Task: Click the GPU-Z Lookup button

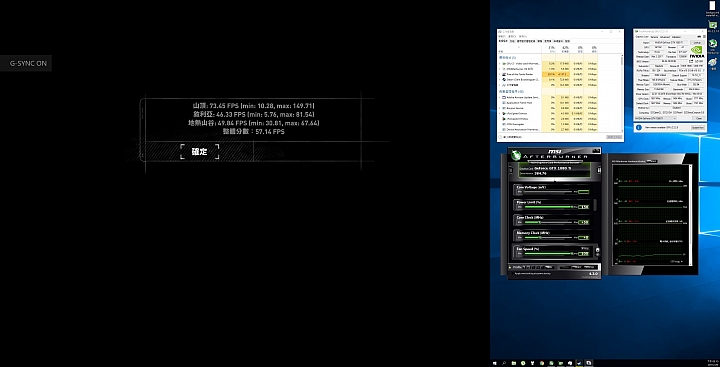Action: point(697,42)
